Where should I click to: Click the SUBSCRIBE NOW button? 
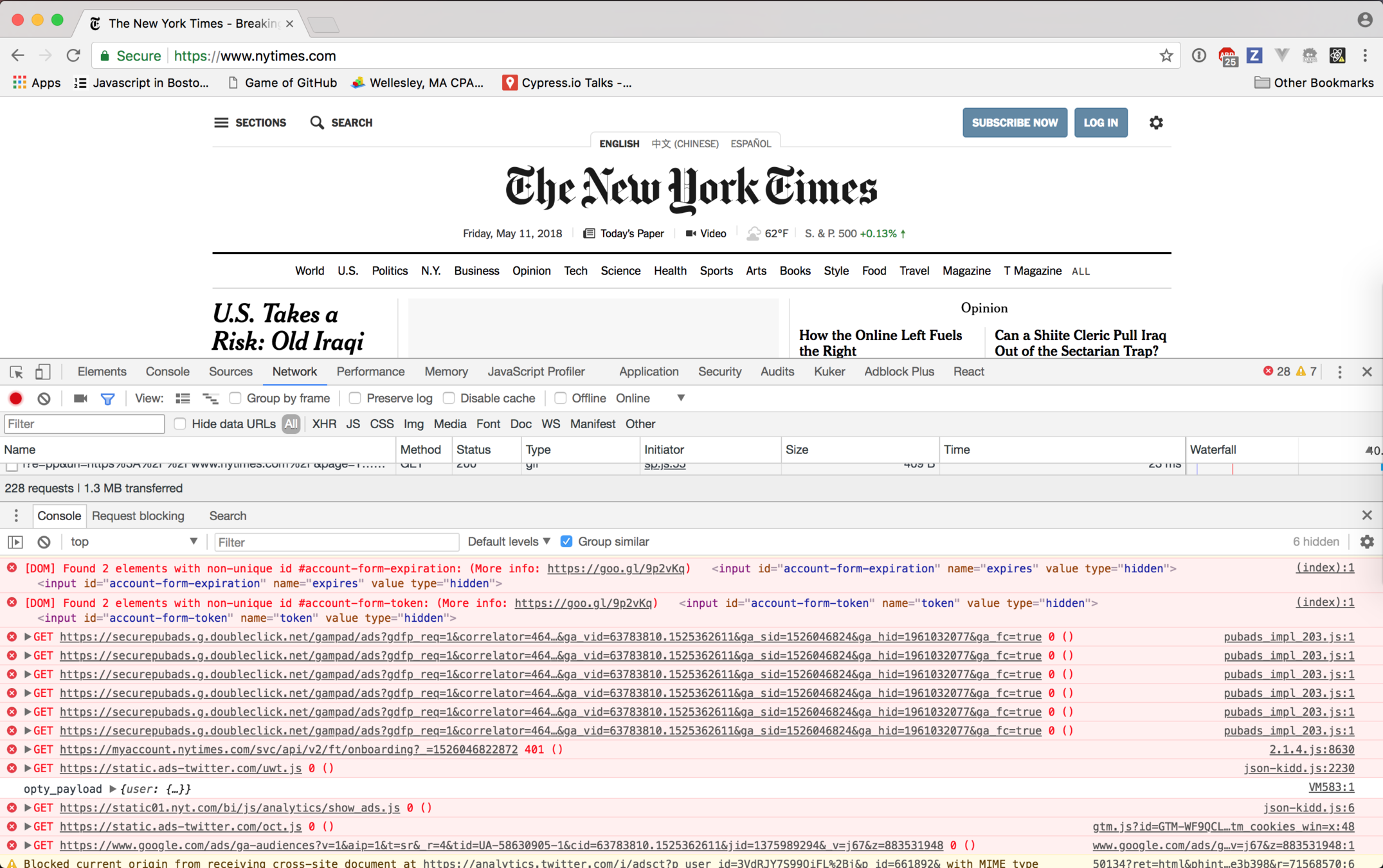coord(1014,123)
